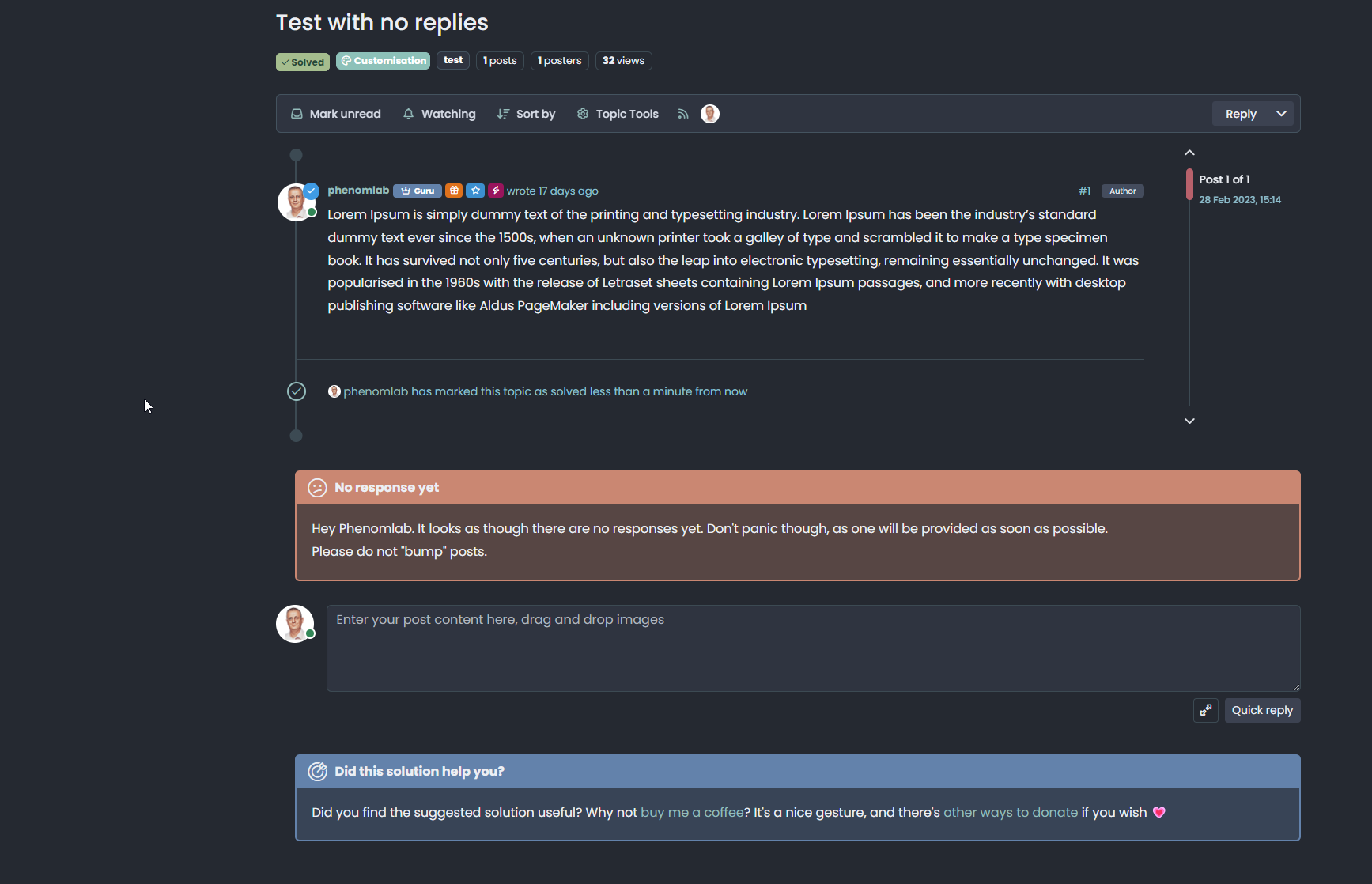Select the test tag
The width and height of the screenshot is (1372, 884).
click(x=452, y=60)
